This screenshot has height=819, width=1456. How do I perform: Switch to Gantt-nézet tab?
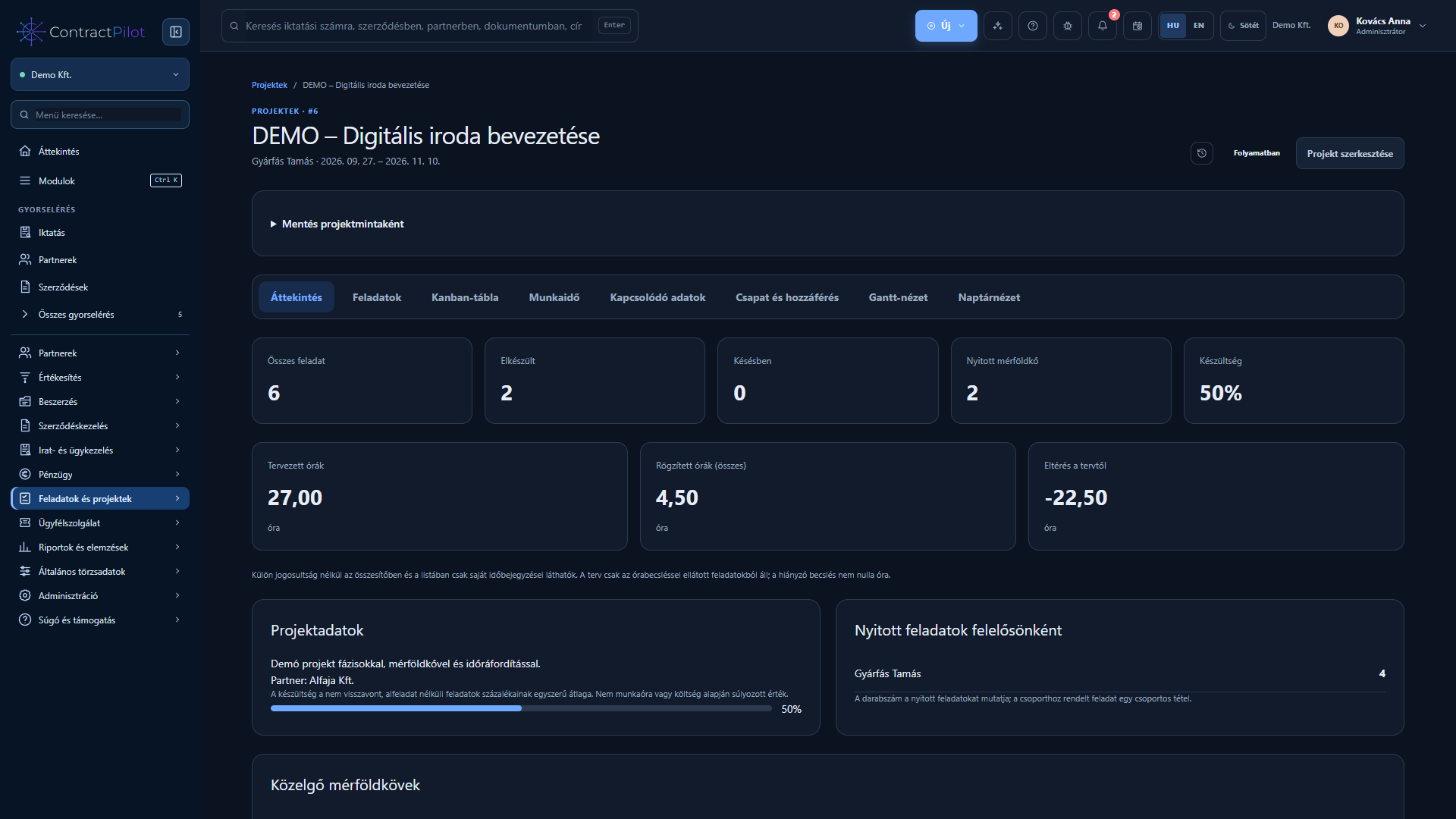[x=899, y=297]
